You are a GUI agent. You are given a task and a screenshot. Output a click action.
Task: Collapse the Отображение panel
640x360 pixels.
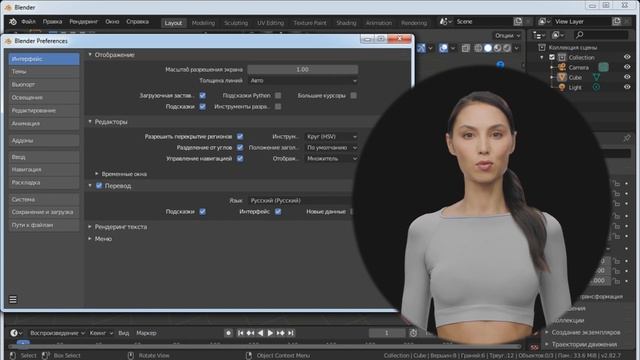(90, 54)
